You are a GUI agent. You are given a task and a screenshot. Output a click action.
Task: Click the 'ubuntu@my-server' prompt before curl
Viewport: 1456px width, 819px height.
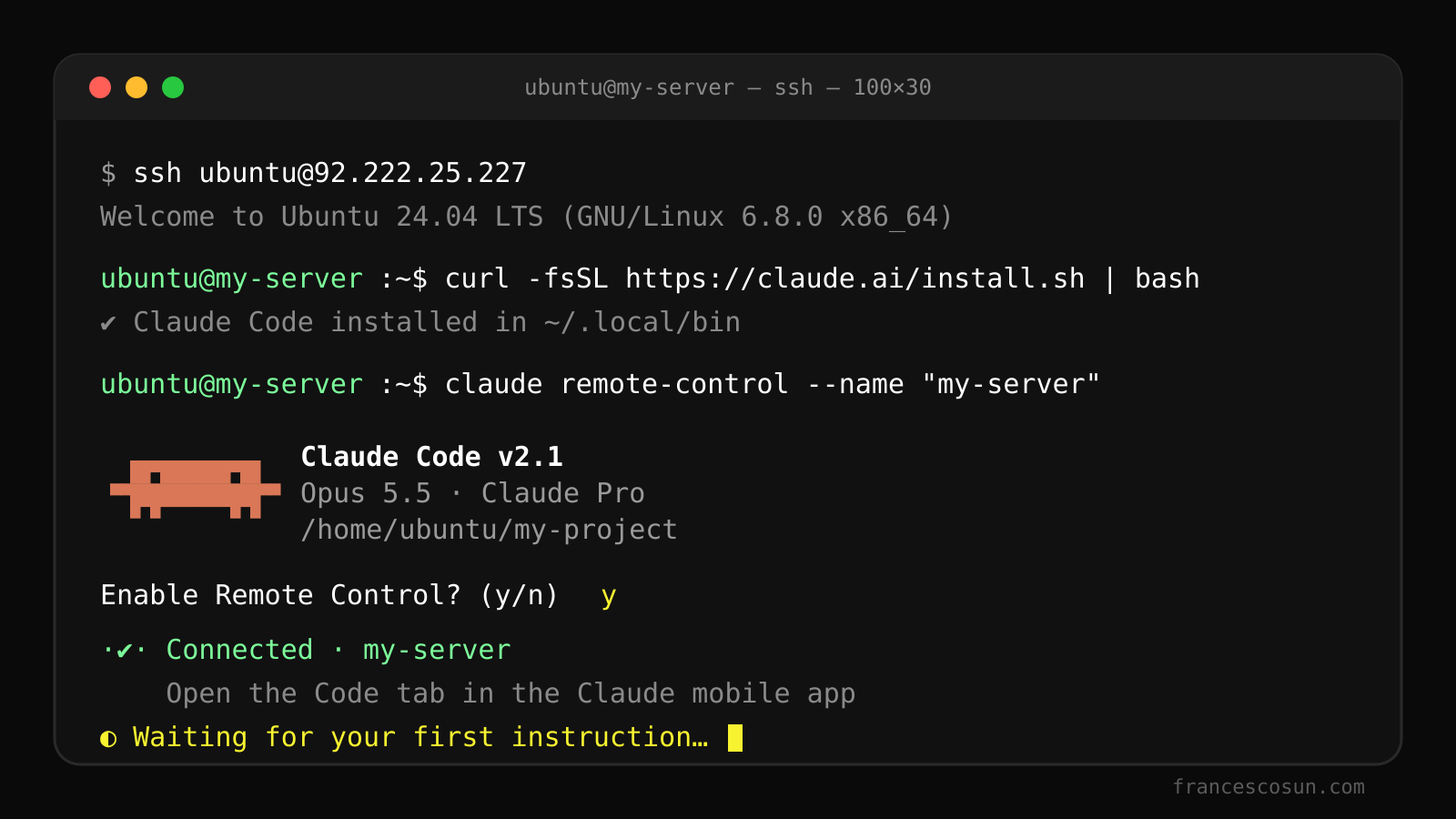pos(232,278)
